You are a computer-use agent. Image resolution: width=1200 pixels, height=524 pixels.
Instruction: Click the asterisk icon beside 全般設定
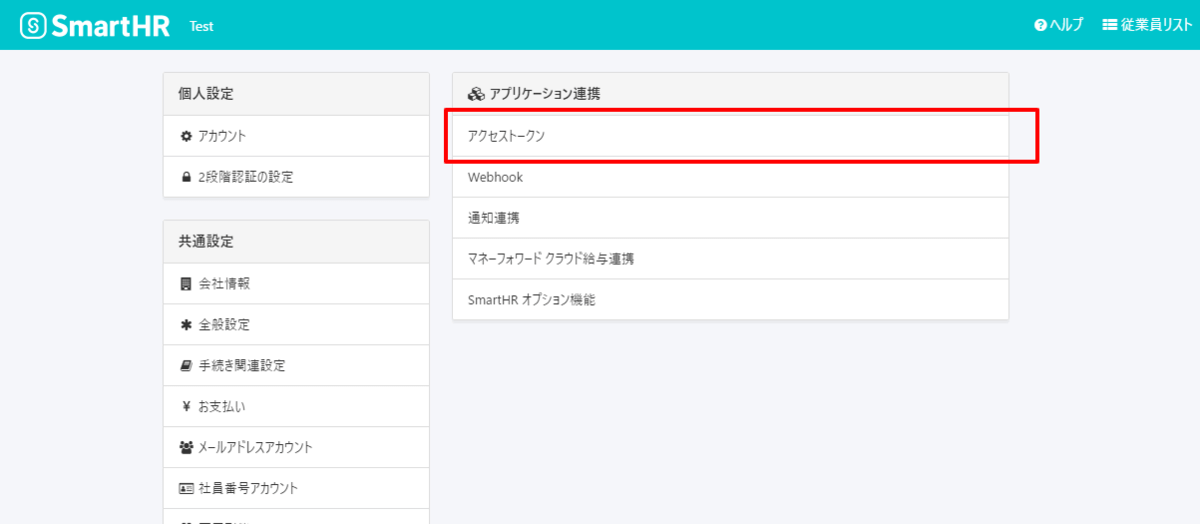click(x=186, y=325)
